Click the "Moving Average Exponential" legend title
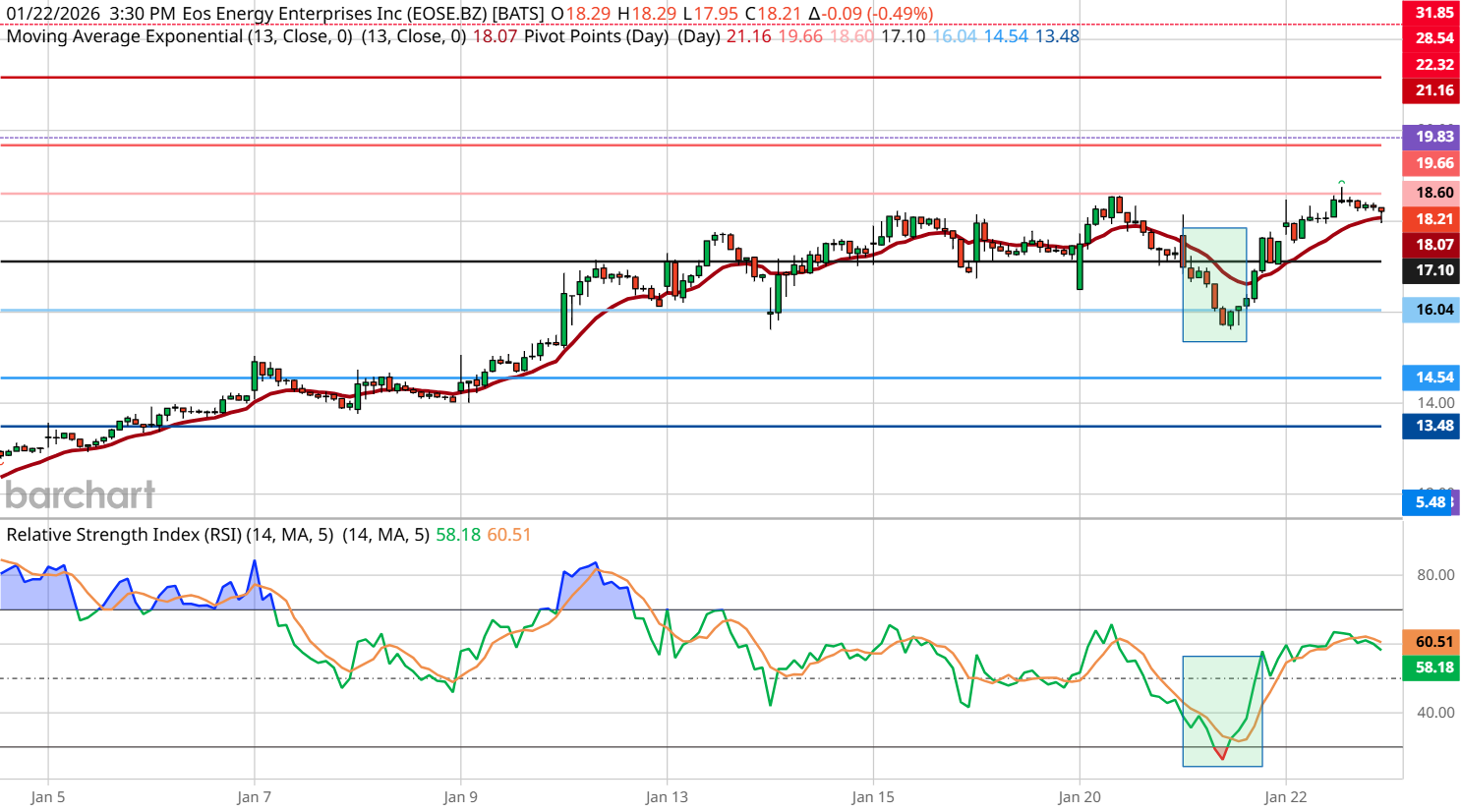This screenshot has height=812, width=1461. point(125,36)
